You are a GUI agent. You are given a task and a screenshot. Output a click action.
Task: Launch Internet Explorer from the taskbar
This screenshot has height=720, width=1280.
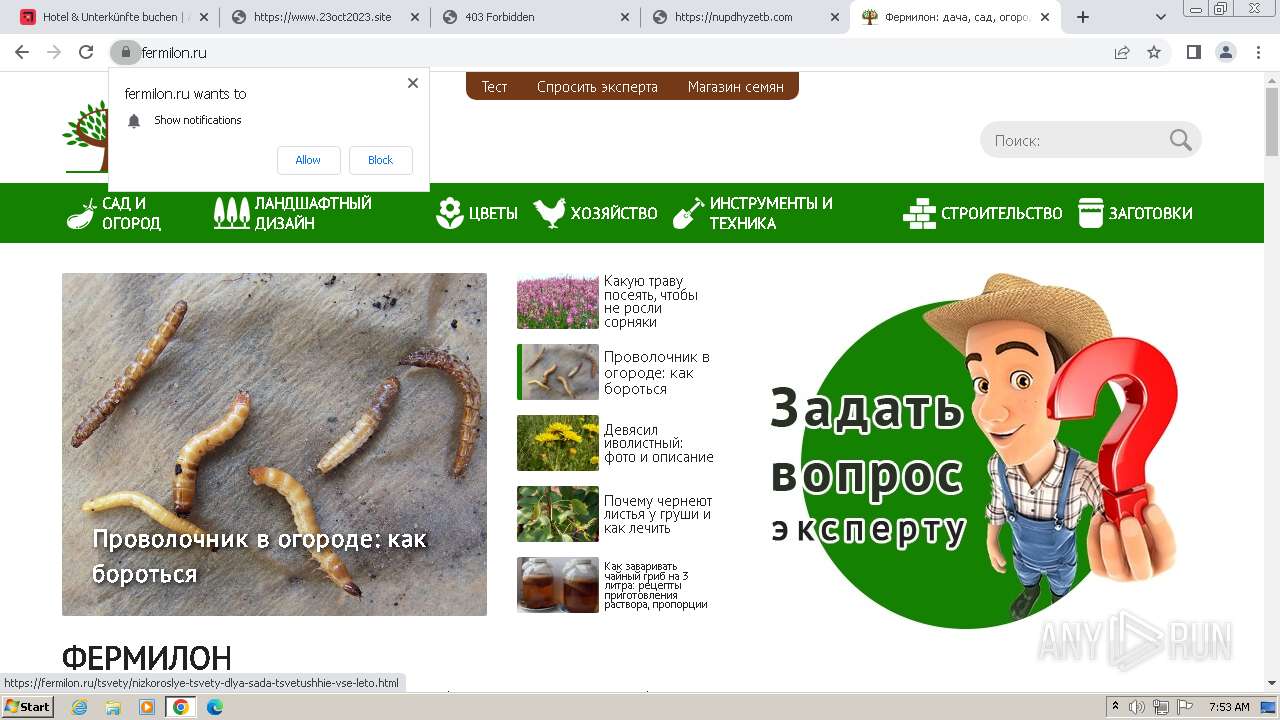(80, 707)
